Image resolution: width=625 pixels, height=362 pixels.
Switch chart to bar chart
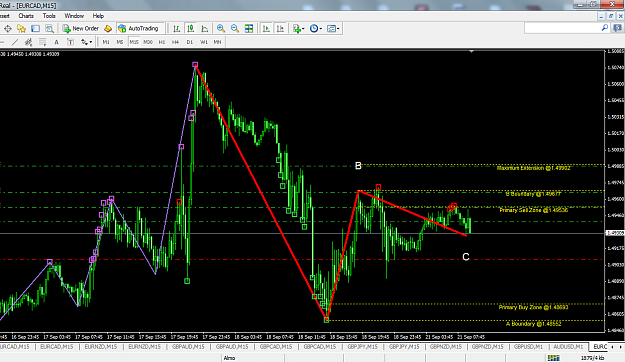point(177,29)
